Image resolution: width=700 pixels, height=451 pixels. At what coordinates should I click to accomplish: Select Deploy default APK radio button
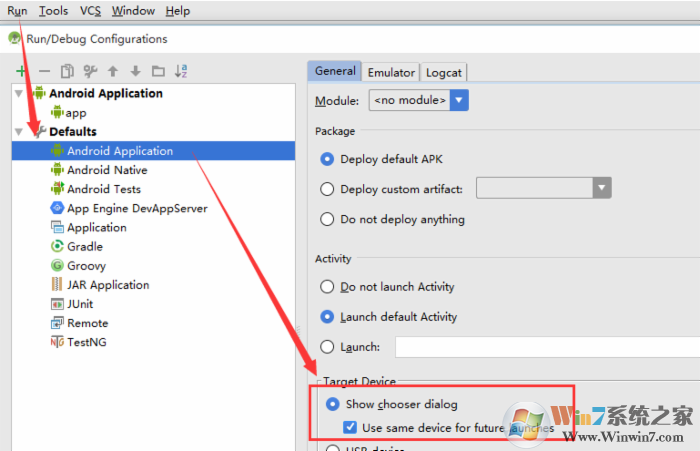327,159
